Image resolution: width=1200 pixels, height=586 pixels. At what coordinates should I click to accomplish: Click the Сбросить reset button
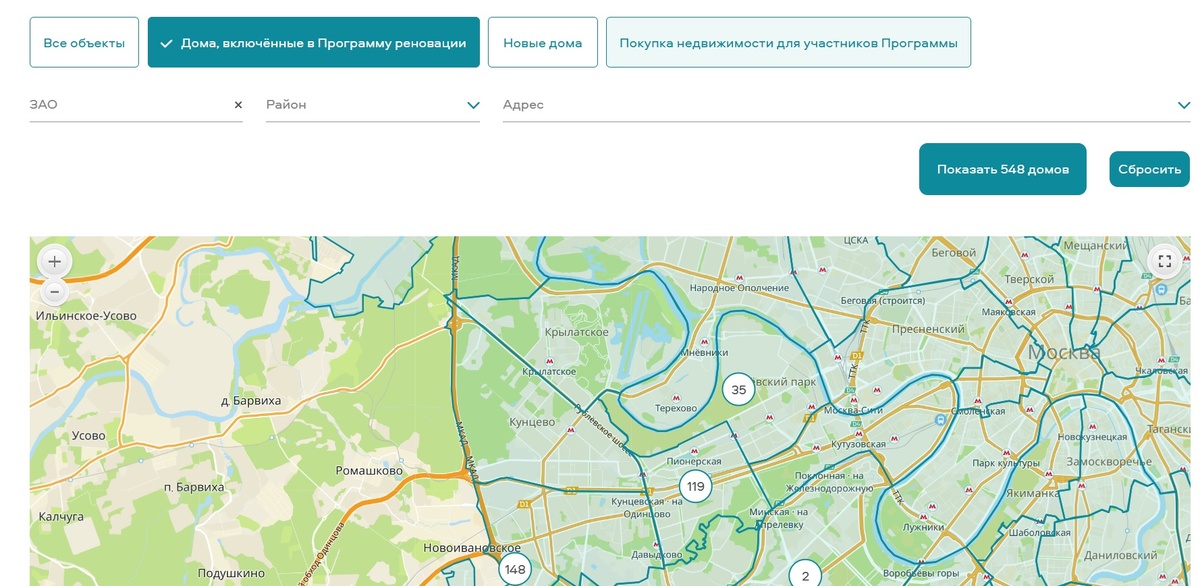pyautogui.click(x=1149, y=169)
